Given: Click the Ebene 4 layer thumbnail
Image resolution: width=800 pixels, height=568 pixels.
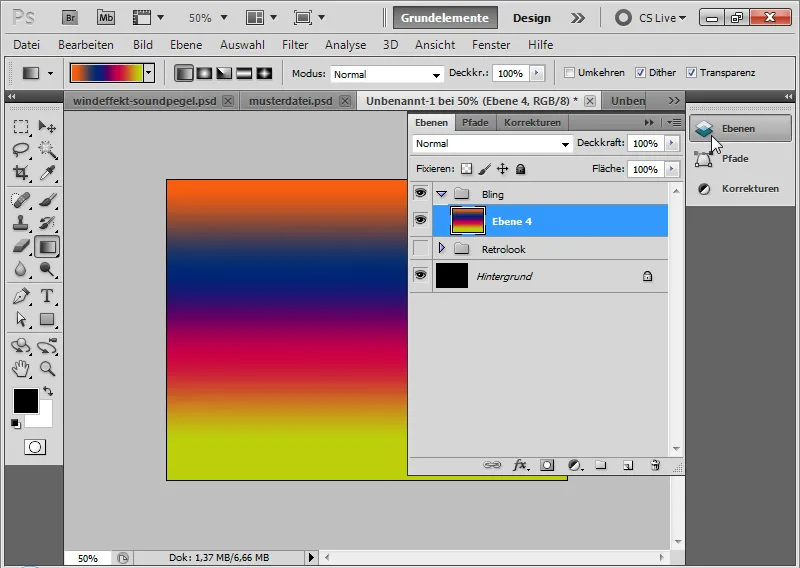Looking at the screenshot, I should coord(468,221).
